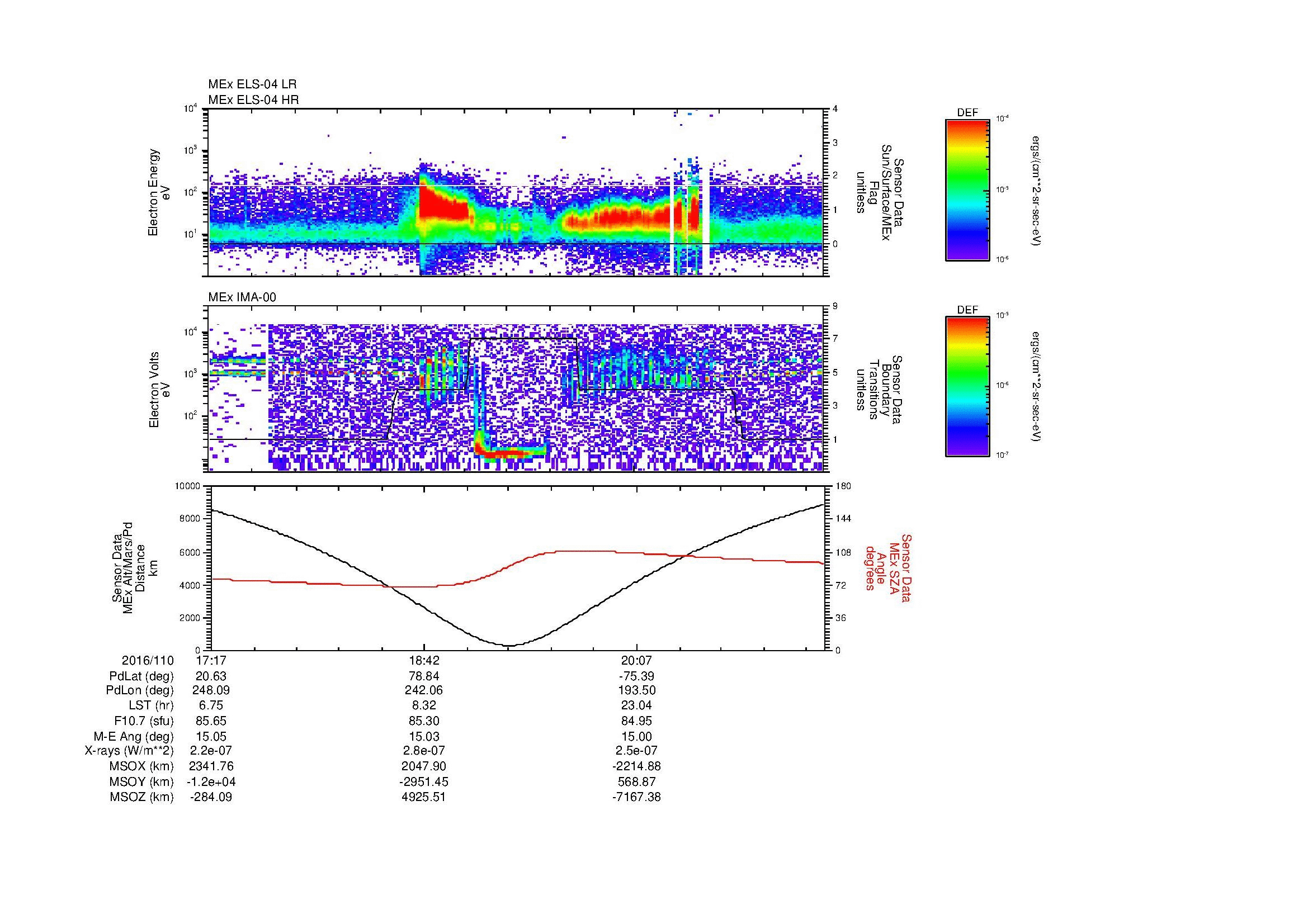The image size is (1308, 924).
Task: Select the 'M-E Ang (deg)' row label
Action: [x=134, y=736]
